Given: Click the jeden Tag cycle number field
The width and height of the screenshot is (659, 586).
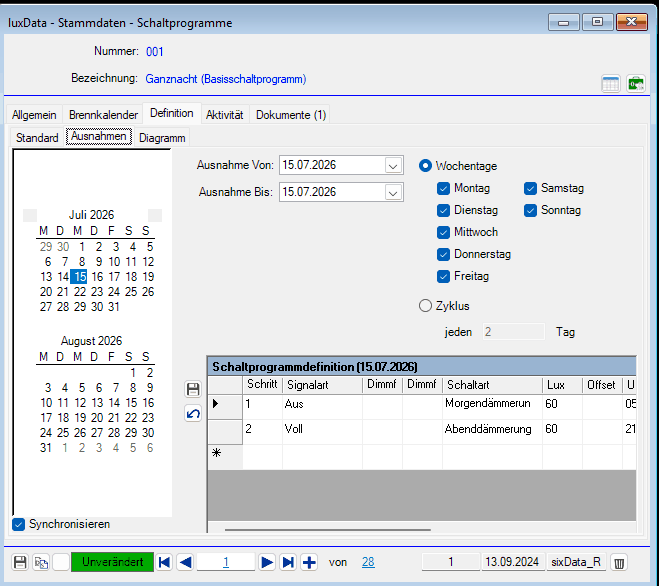Looking at the screenshot, I should click(x=513, y=332).
